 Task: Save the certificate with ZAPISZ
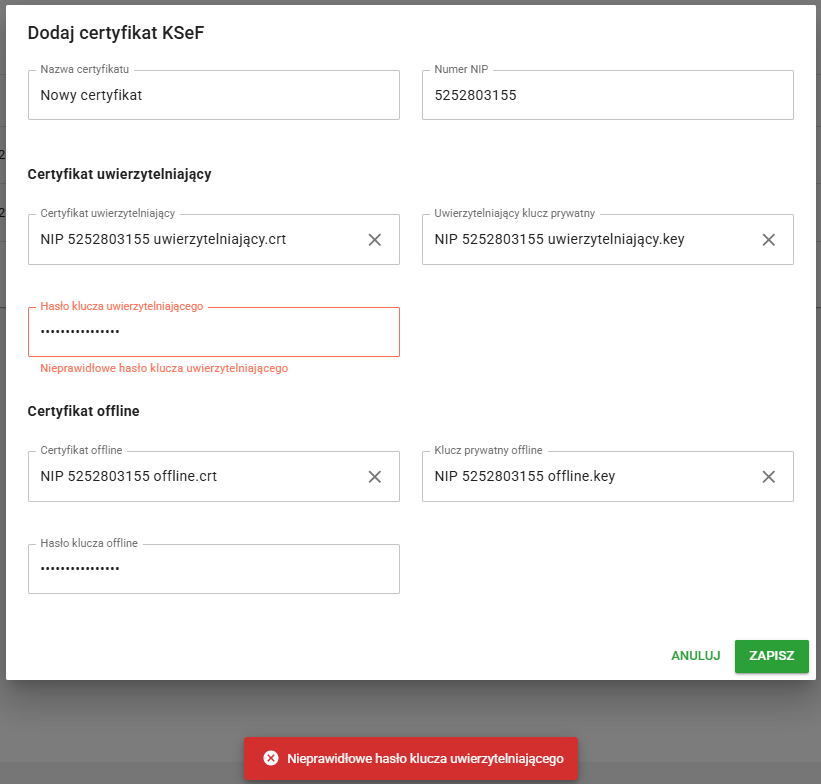(771, 656)
